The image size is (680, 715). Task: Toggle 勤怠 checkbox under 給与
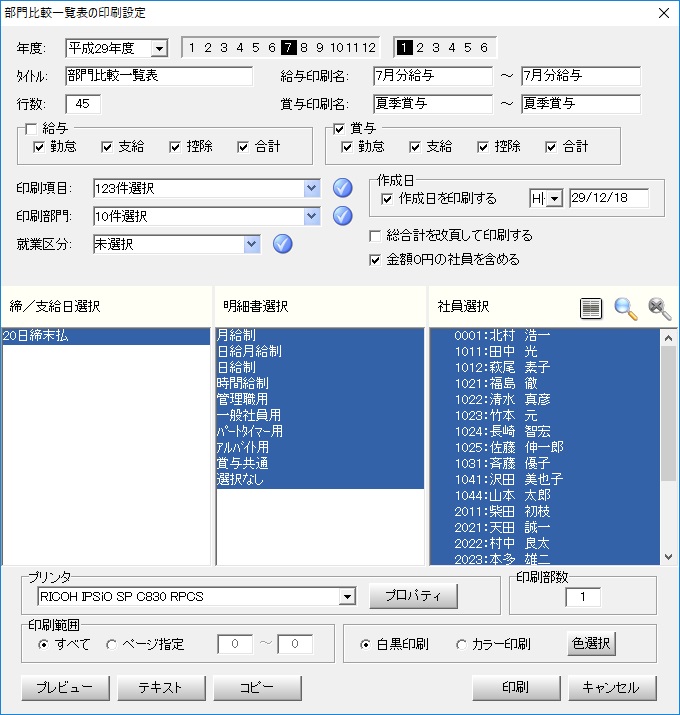pyautogui.click(x=39, y=147)
